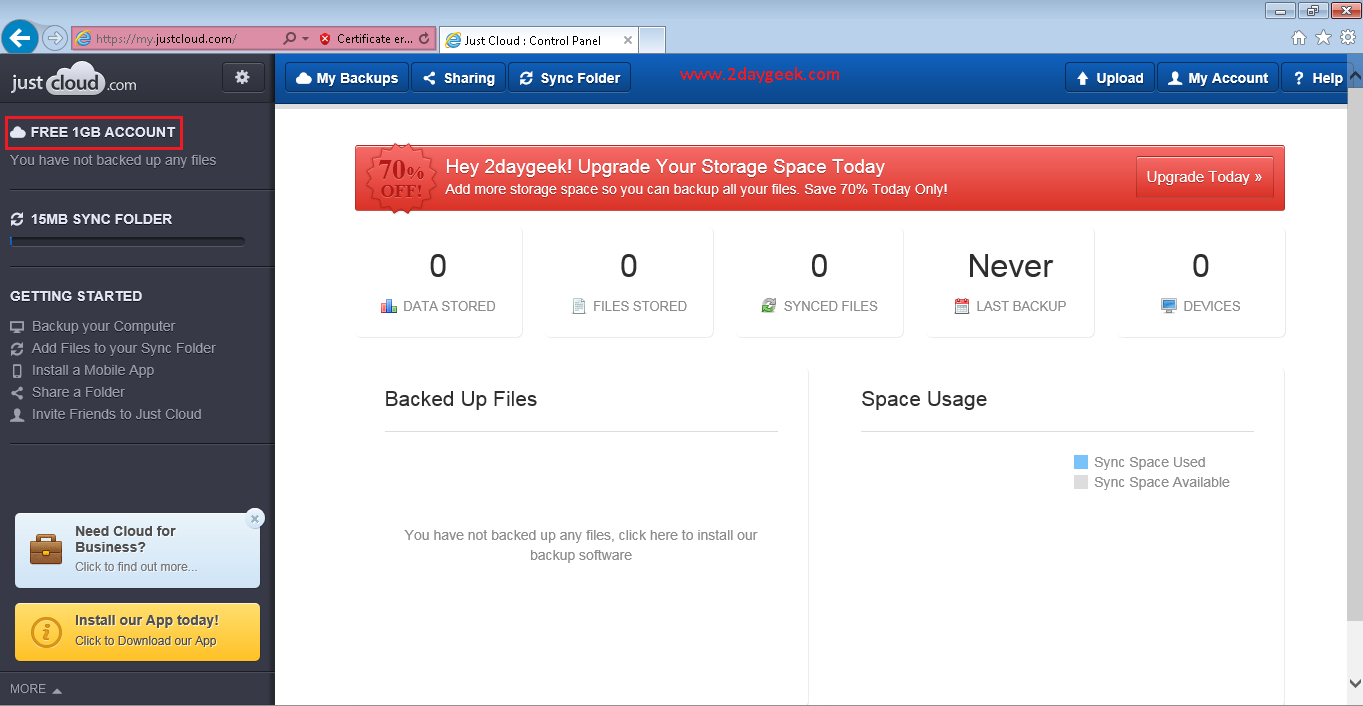Click the Install our App today banner

tap(137, 632)
